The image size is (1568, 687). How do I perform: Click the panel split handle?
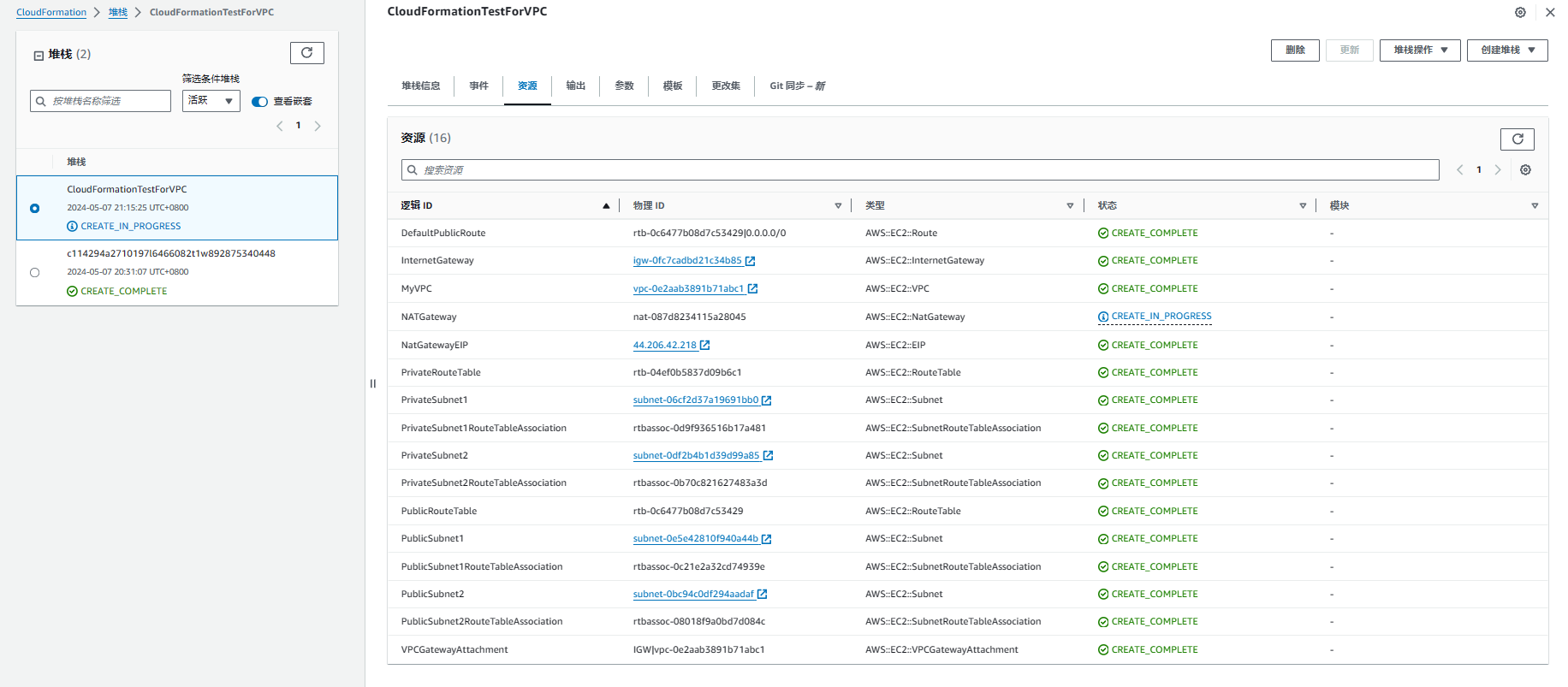[x=373, y=383]
